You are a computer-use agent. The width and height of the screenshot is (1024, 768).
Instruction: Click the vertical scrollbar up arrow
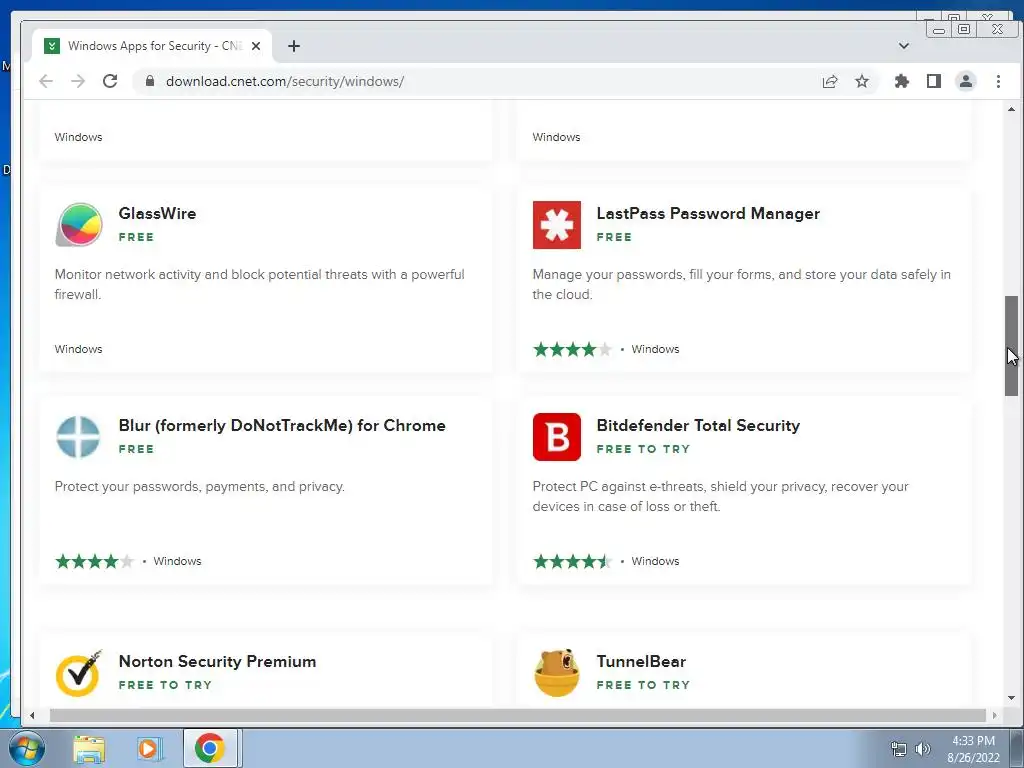(x=1012, y=109)
